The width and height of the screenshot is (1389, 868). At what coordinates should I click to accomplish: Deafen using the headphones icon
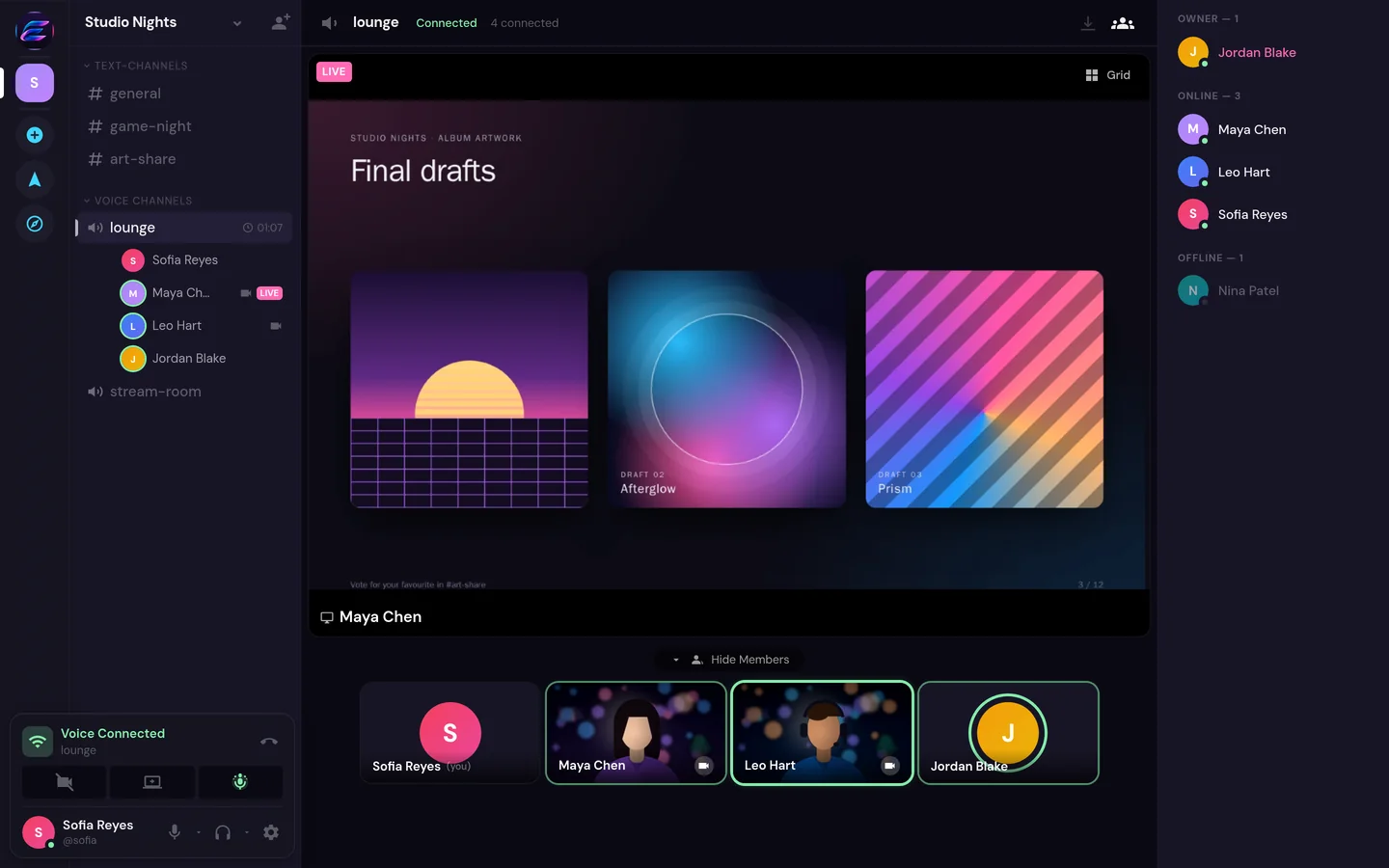(x=223, y=832)
